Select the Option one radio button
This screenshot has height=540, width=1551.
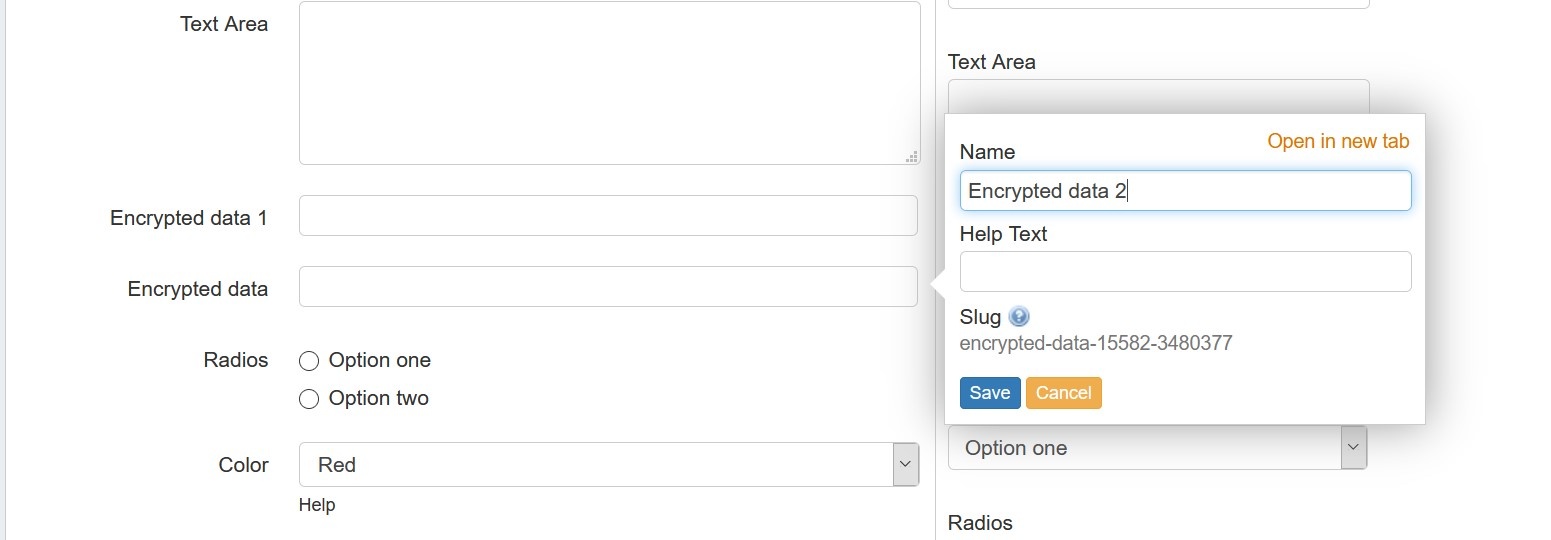coord(309,361)
